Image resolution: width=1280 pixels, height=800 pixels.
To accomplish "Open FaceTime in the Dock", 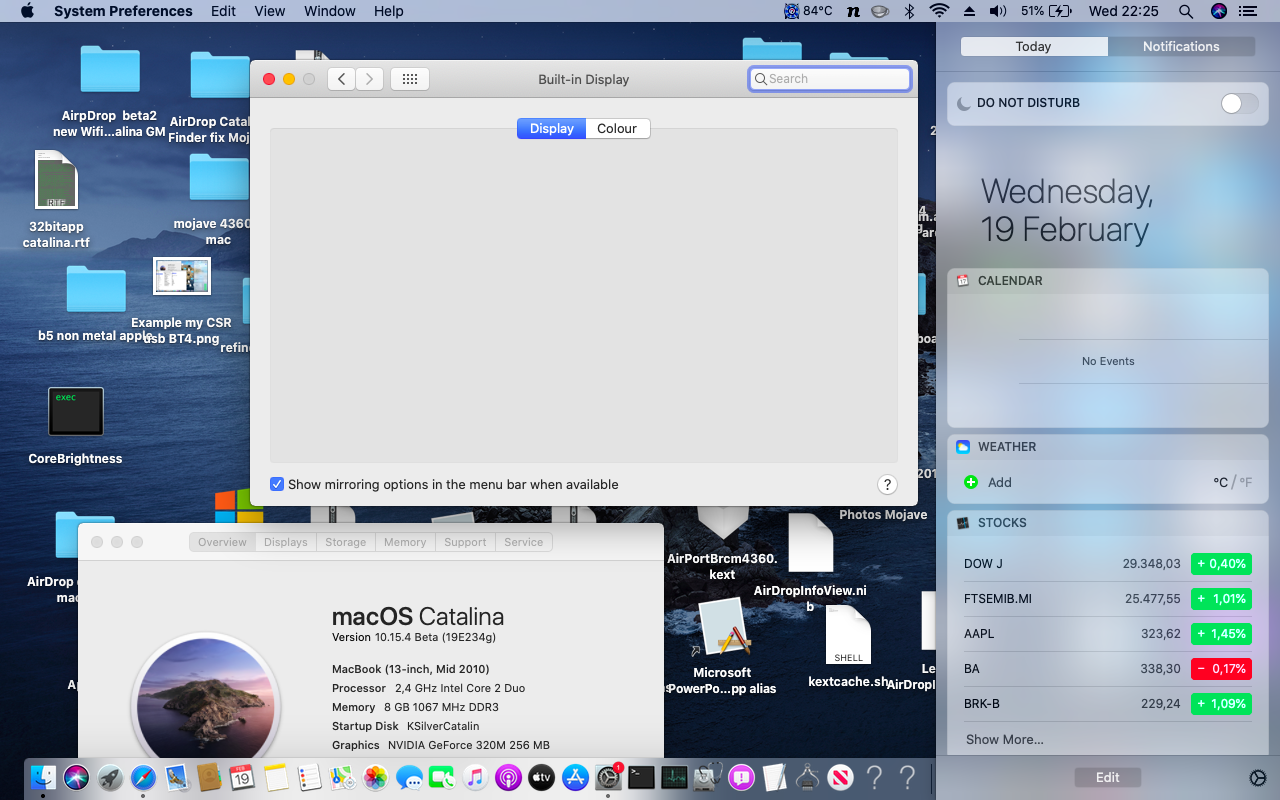I will tap(442, 777).
